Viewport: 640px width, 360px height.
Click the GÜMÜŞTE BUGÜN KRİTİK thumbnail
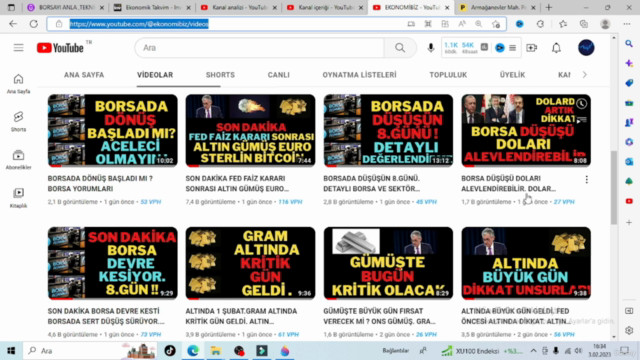tap(388, 263)
